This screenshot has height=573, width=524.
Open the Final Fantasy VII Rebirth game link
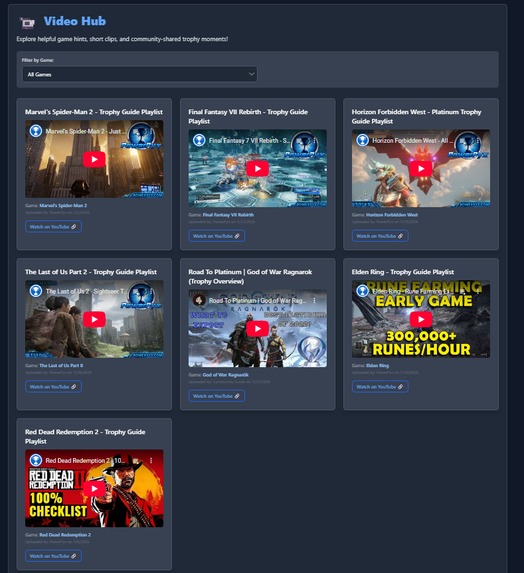pos(228,215)
